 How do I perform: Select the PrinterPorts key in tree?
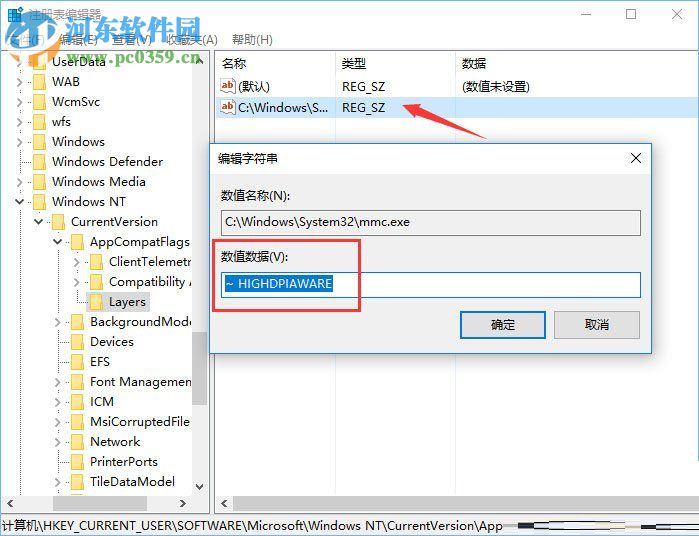tap(124, 462)
